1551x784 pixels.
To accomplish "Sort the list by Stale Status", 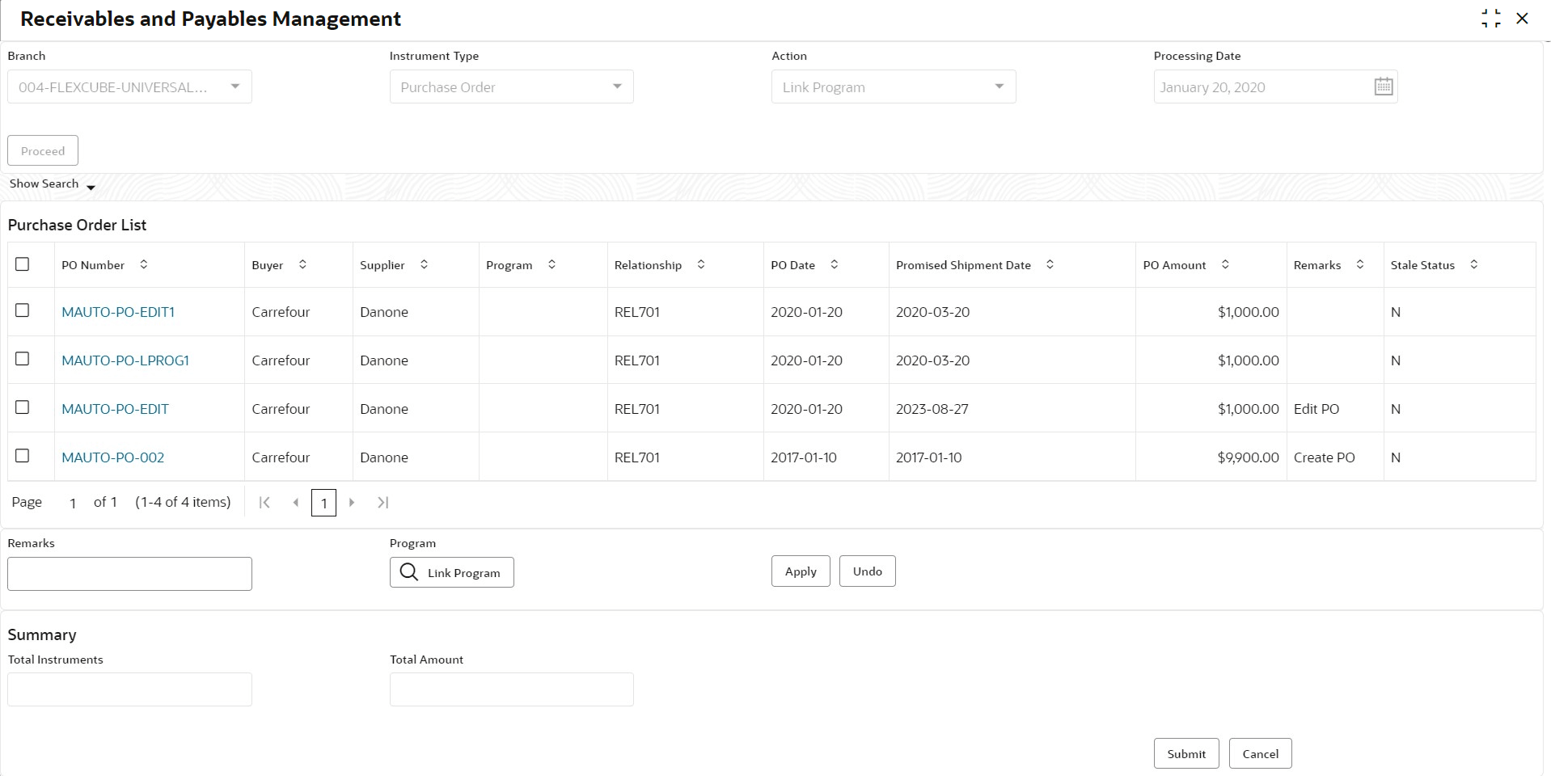I will click(1473, 264).
